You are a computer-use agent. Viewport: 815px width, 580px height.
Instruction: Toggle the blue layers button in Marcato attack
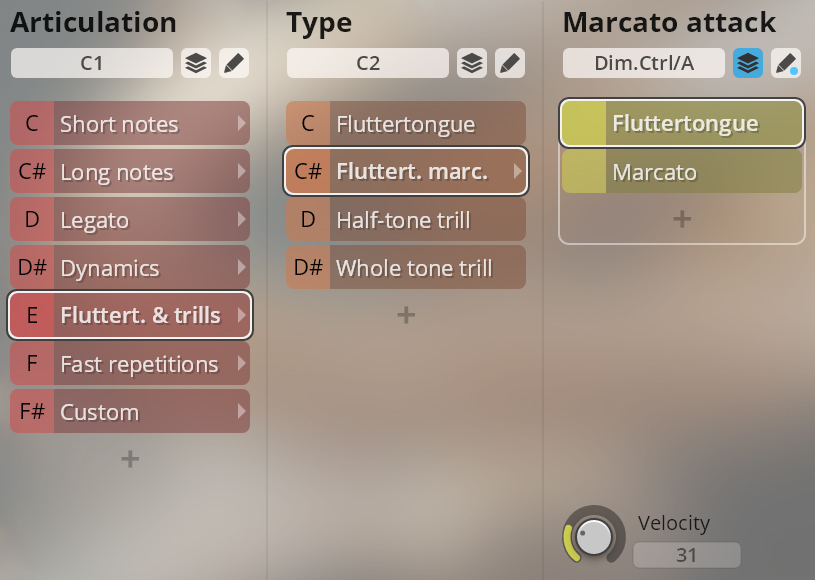748,63
